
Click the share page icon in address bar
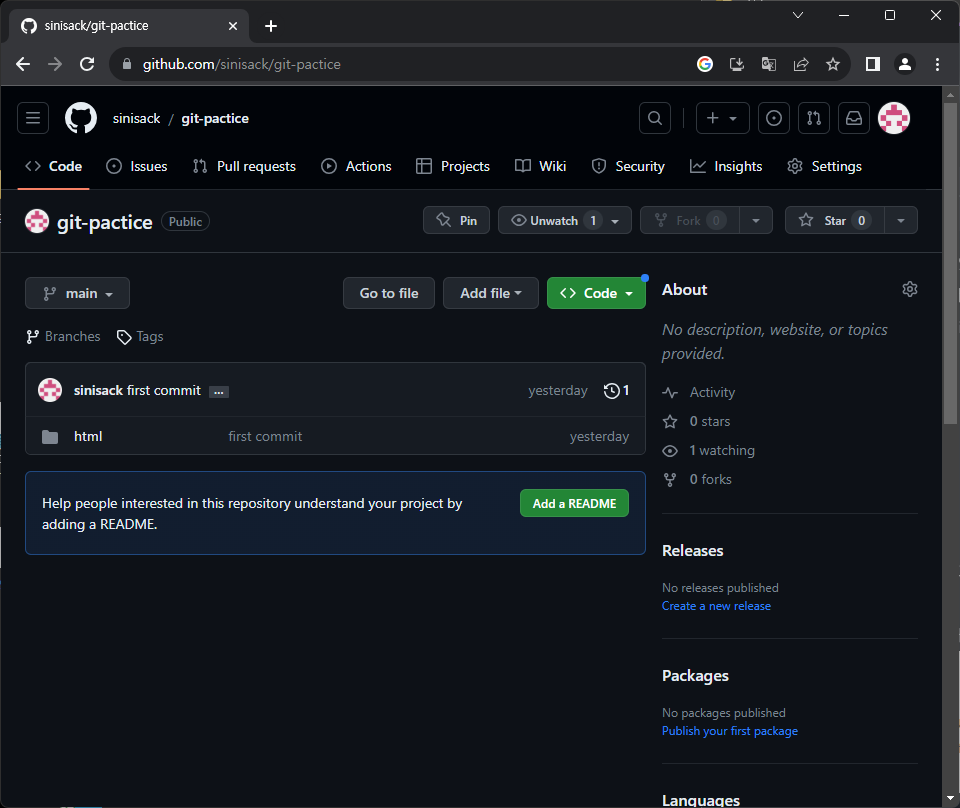click(801, 64)
